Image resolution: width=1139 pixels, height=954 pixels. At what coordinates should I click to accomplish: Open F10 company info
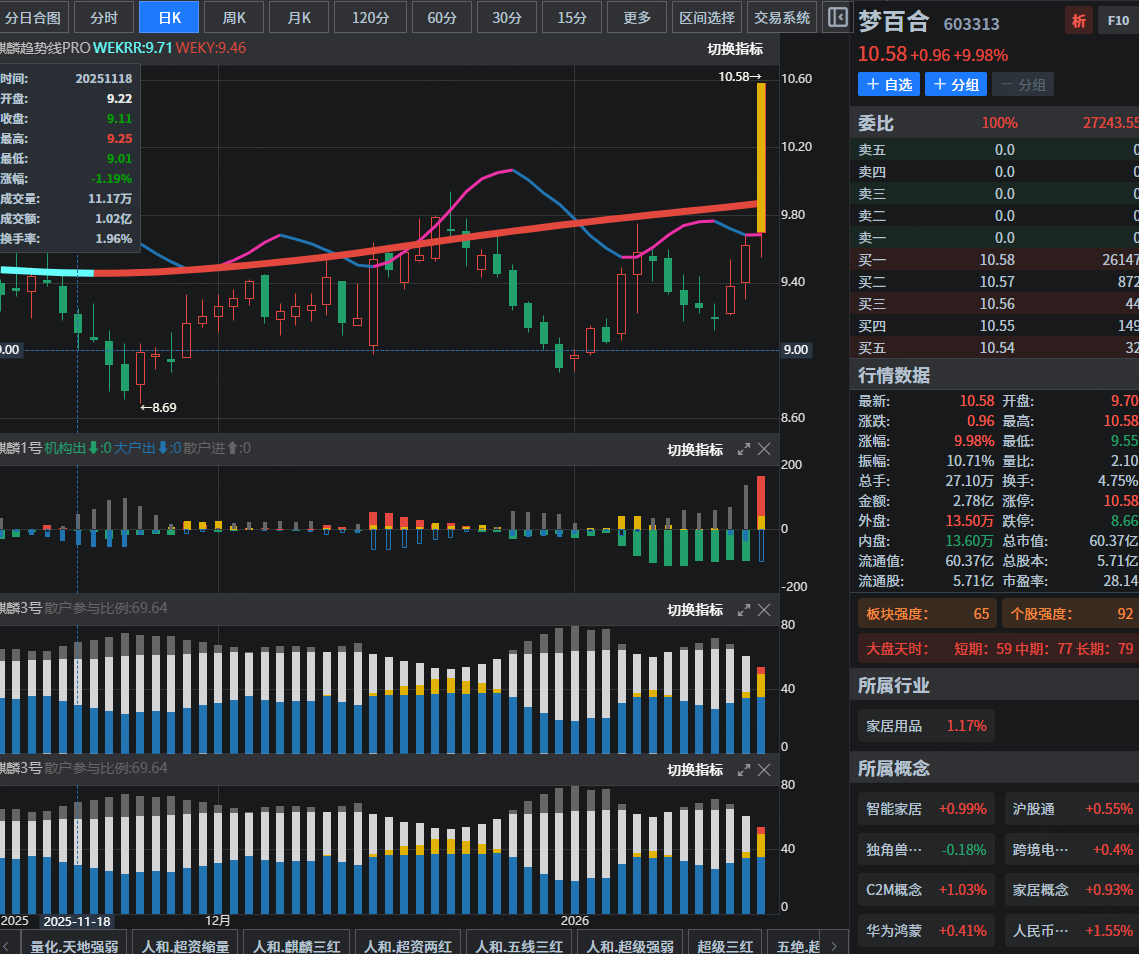(1115, 20)
